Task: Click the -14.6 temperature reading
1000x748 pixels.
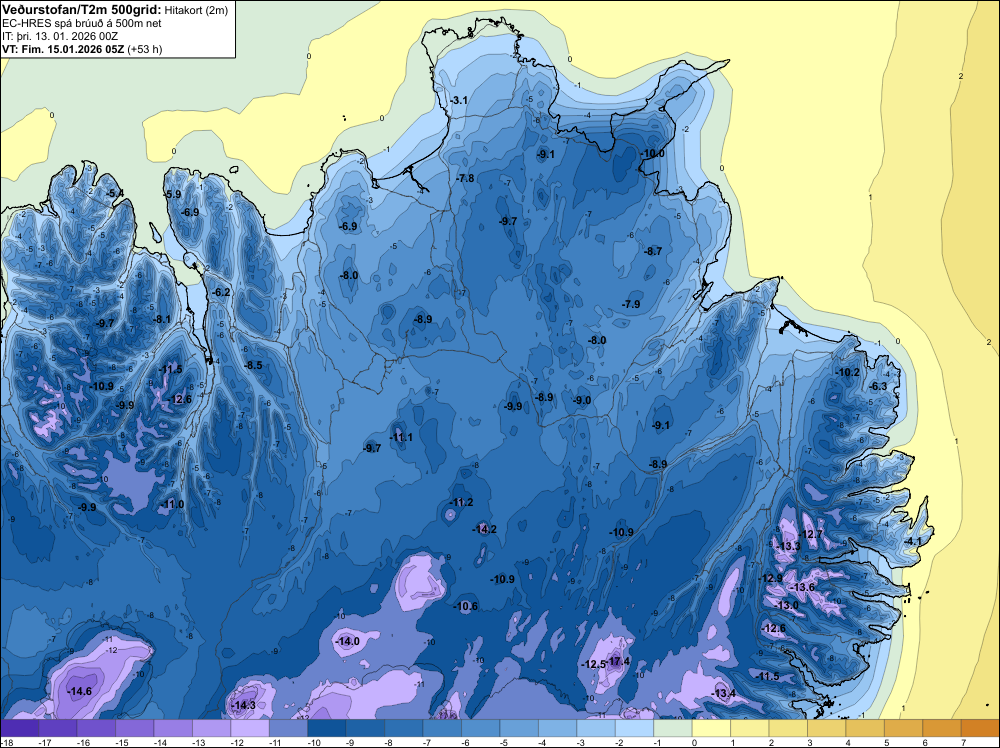Action: click(x=80, y=691)
